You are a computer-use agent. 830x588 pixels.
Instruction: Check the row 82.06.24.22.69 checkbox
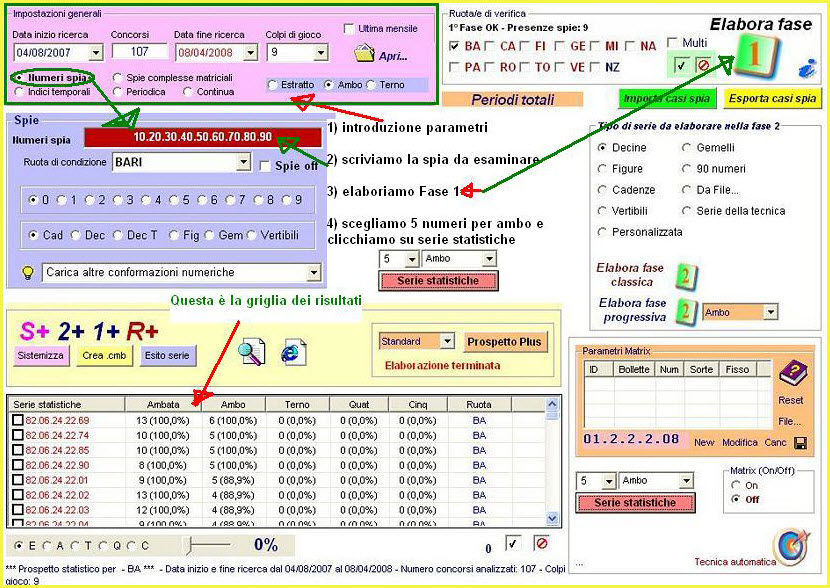(17, 420)
